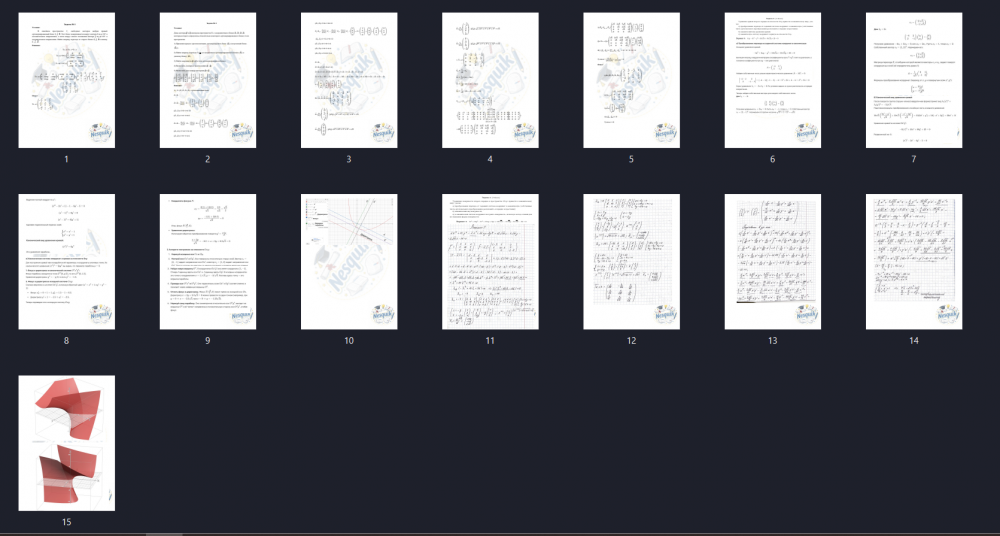Click page number label 10
This screenshot has width=1000, height=536.
(x=349, y=341)
